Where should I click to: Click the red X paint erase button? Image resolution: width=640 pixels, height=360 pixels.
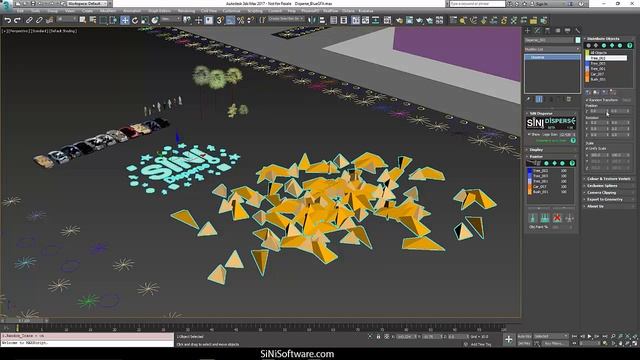[557, 218]
